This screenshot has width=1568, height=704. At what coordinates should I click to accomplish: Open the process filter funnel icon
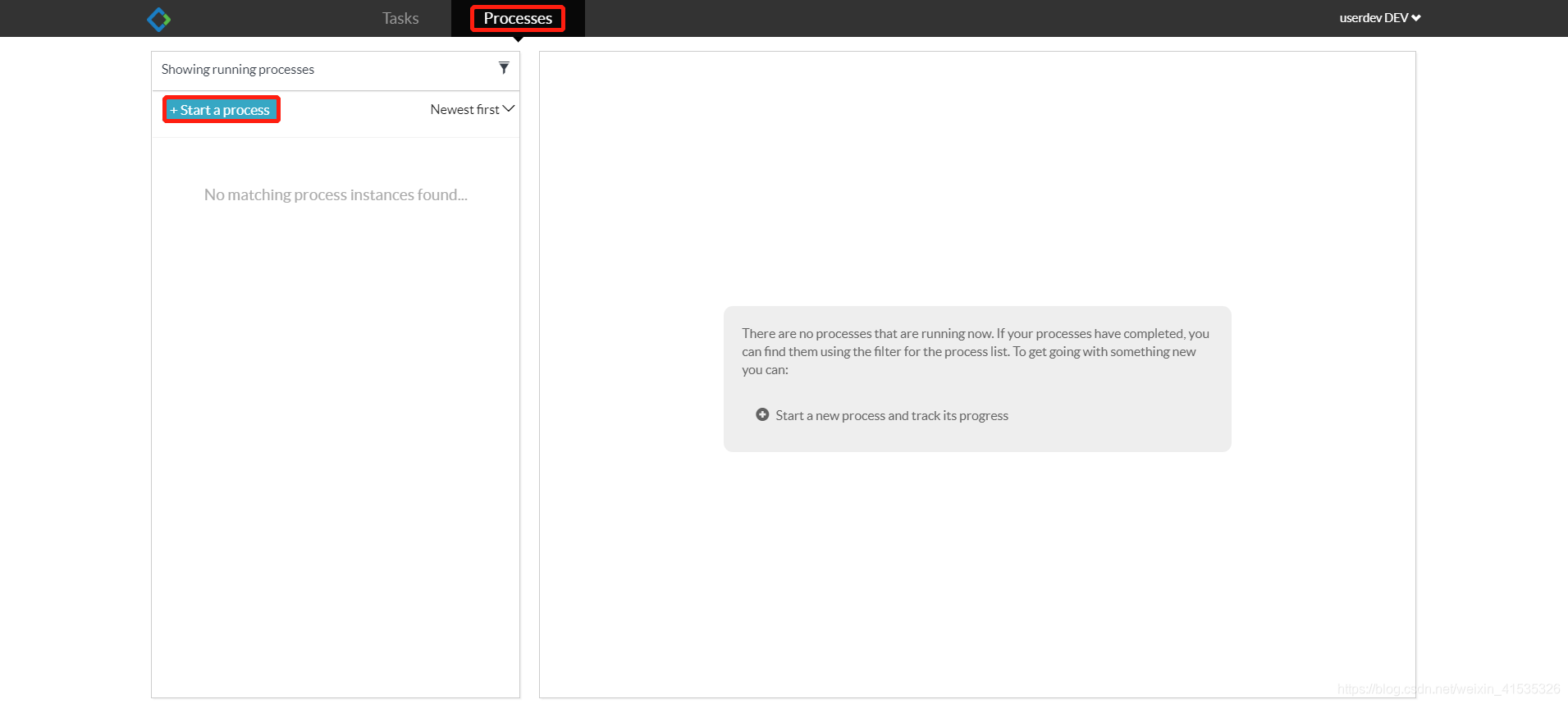click(x=504, y=68)
